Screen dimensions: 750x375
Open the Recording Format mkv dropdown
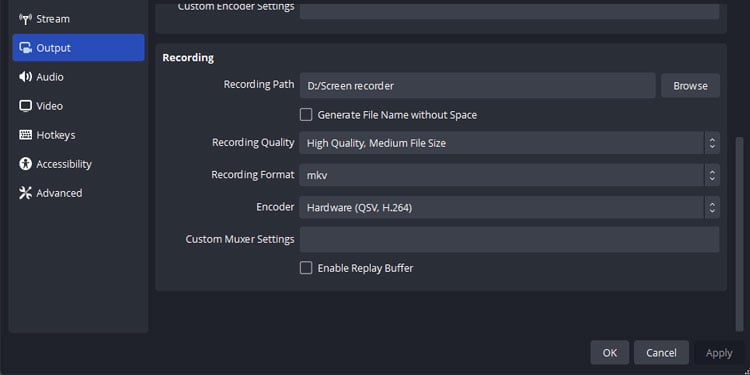tap(509, 175)
